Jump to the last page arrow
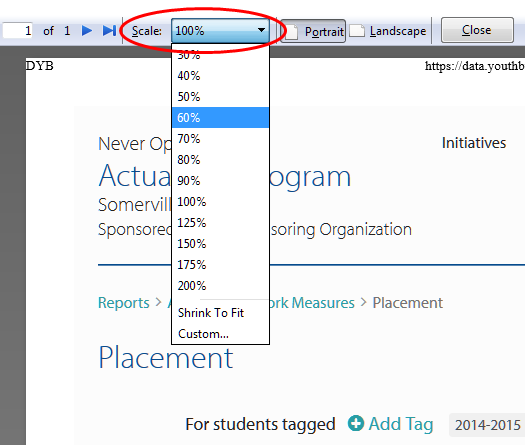 pos(109,31)
